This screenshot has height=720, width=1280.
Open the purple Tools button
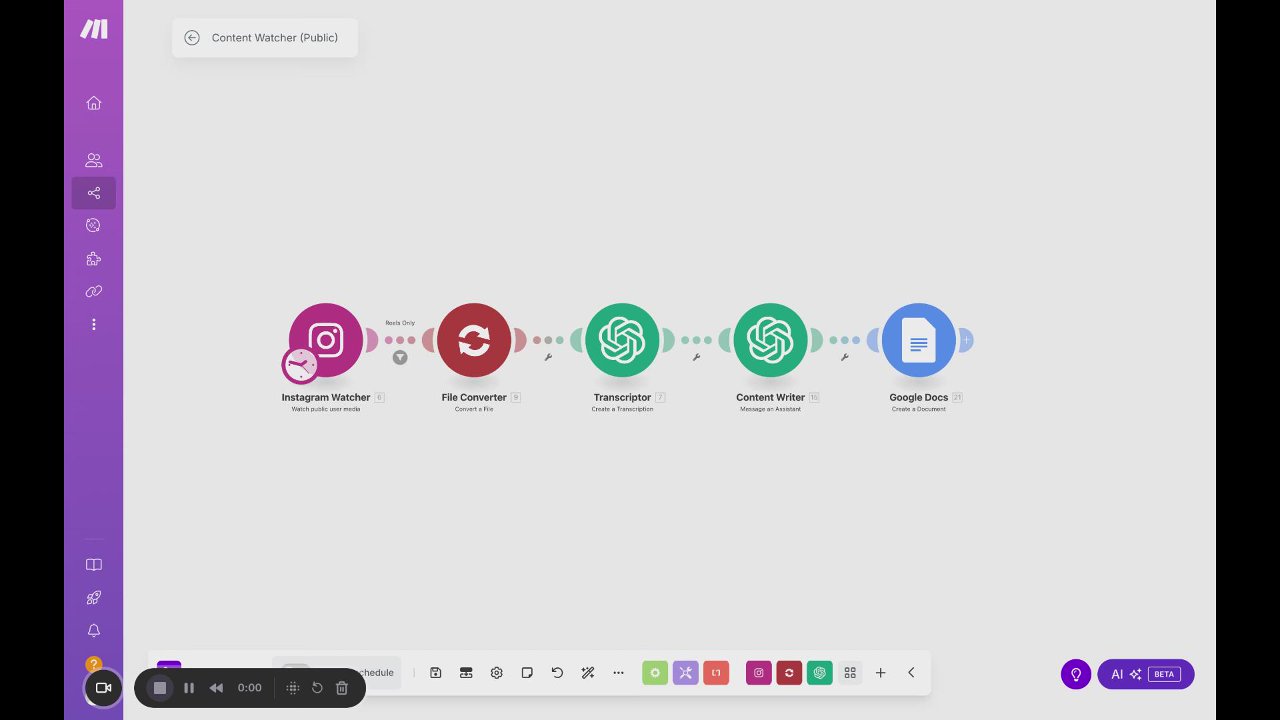[x=685, y=673]
